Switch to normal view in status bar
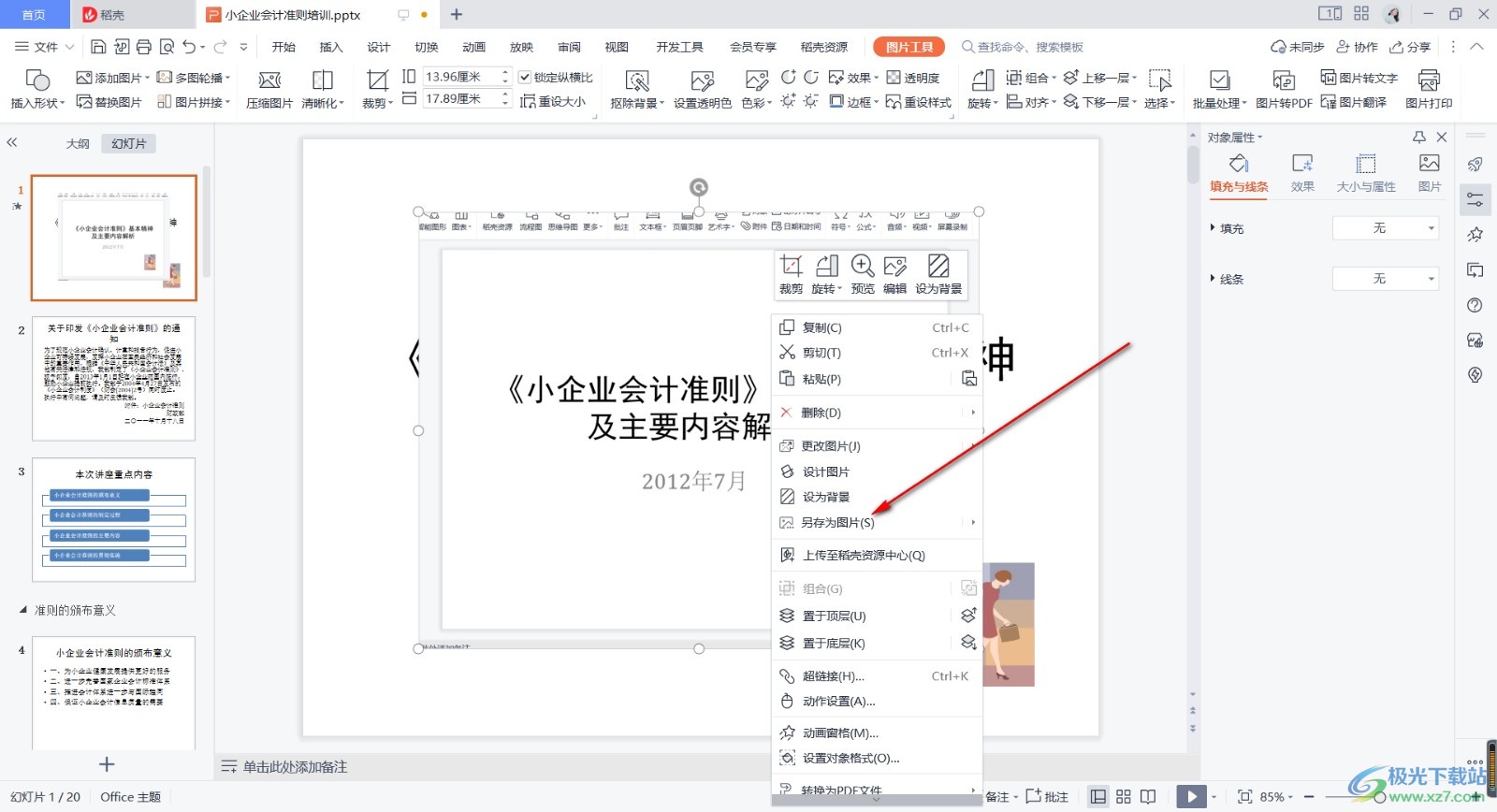1497x812 pixels. pos(1098,796)
